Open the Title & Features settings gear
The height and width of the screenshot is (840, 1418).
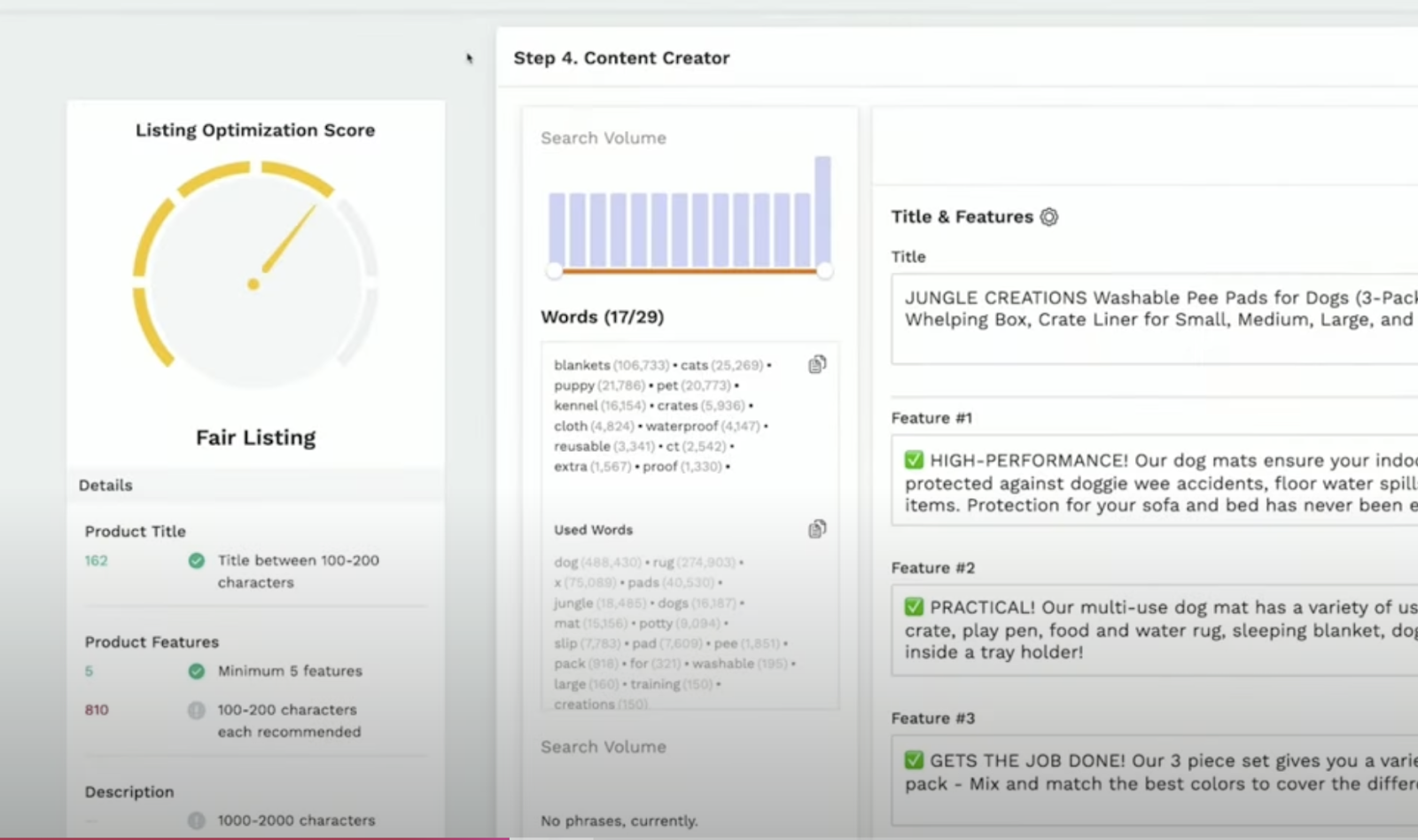[1048, 216]
